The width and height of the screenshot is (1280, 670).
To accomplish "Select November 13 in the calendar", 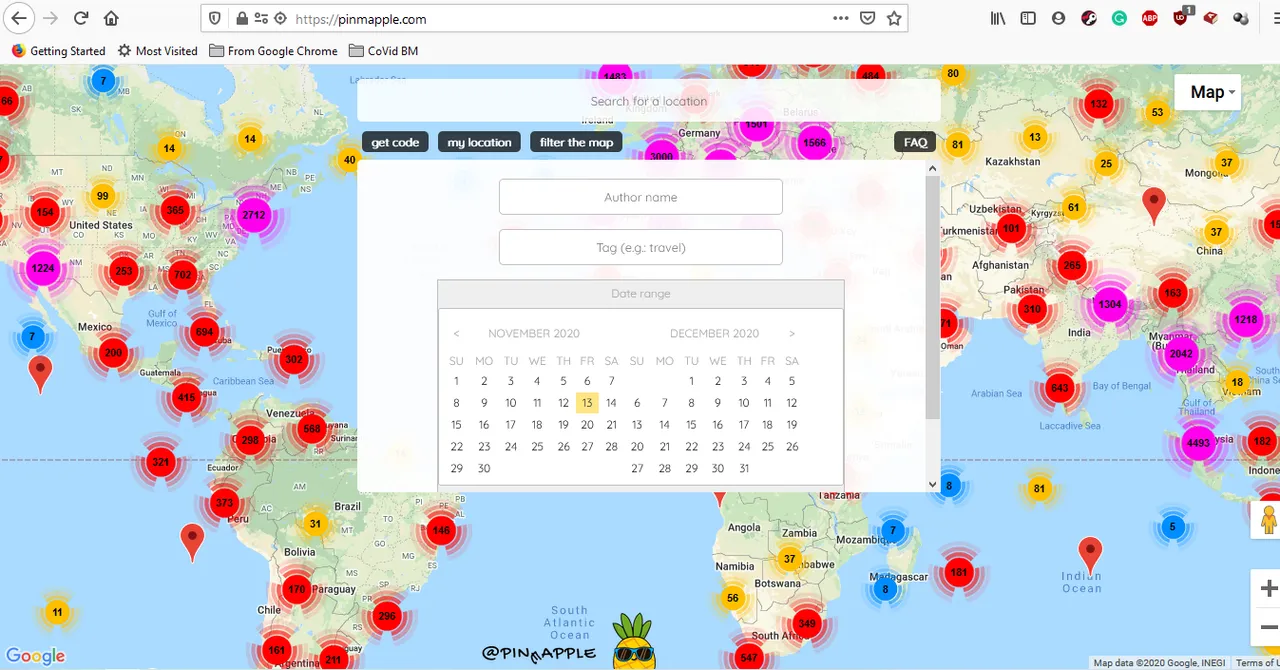I will (587, 403).
